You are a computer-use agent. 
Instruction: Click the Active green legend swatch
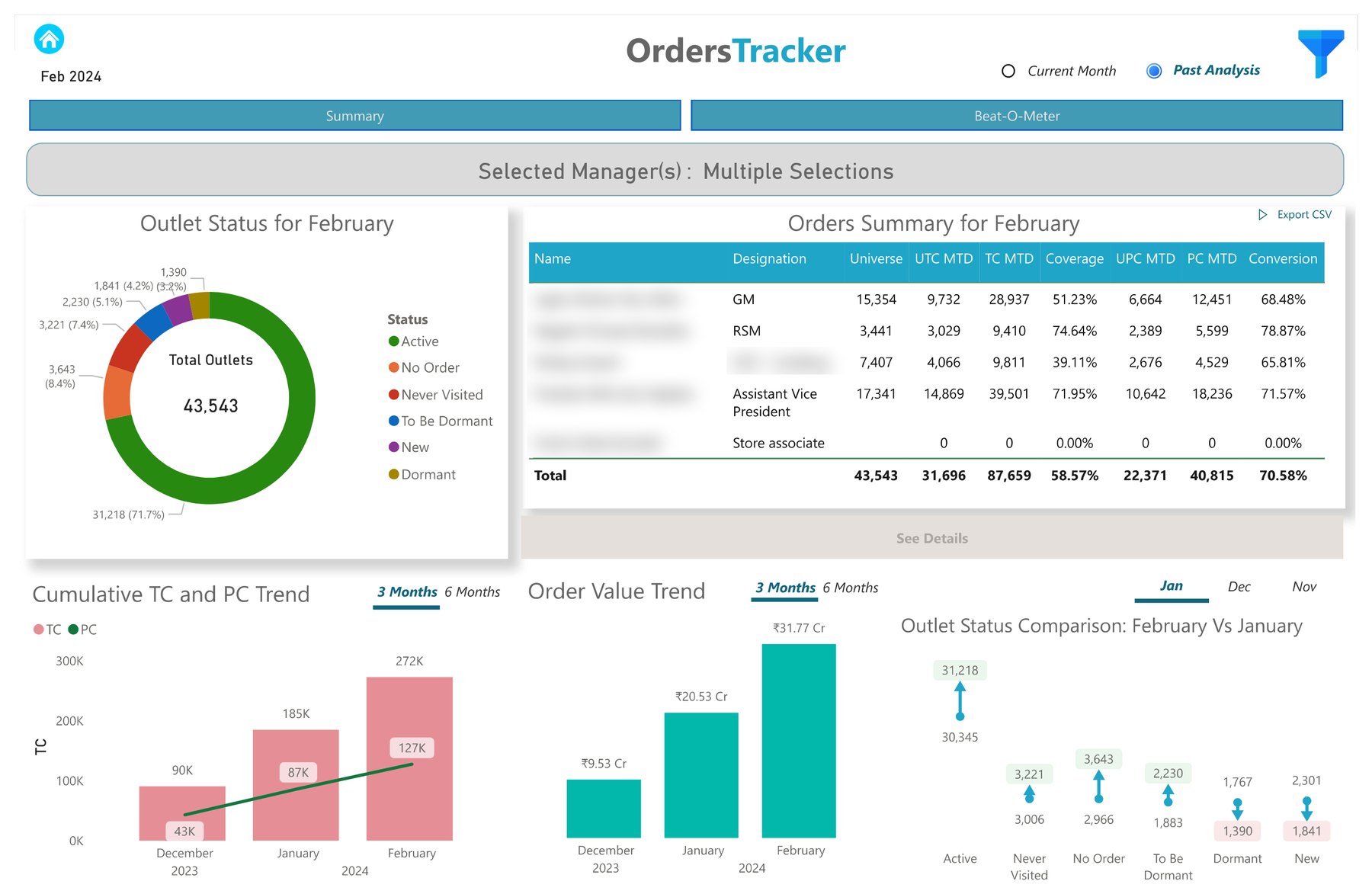point(394,341)
